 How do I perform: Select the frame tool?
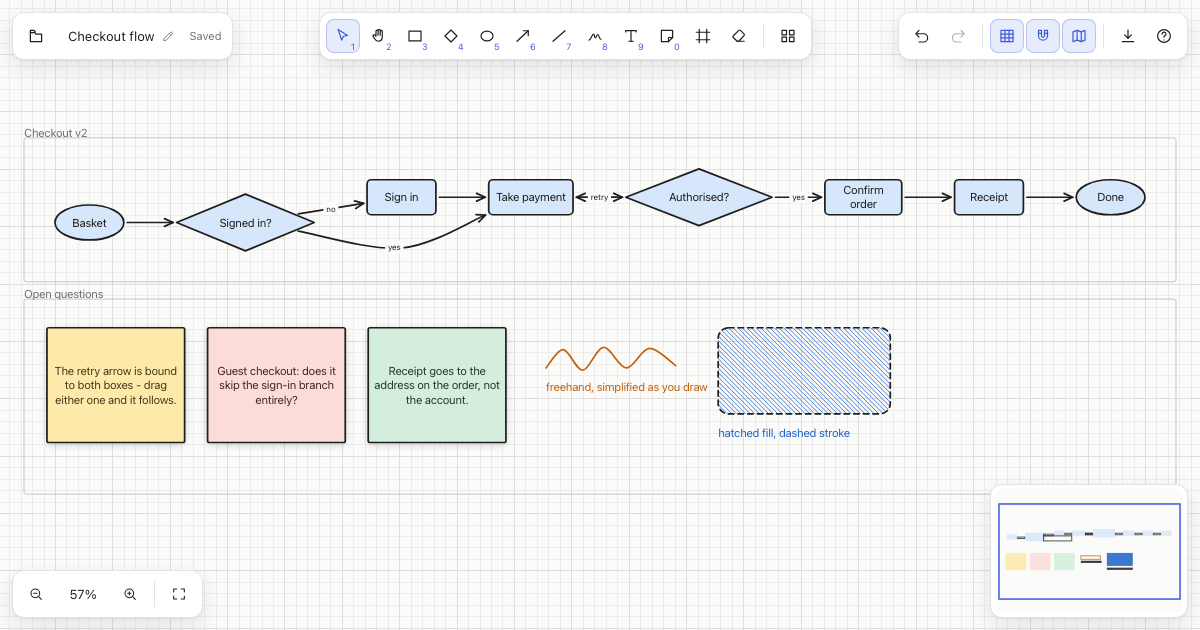703,36
